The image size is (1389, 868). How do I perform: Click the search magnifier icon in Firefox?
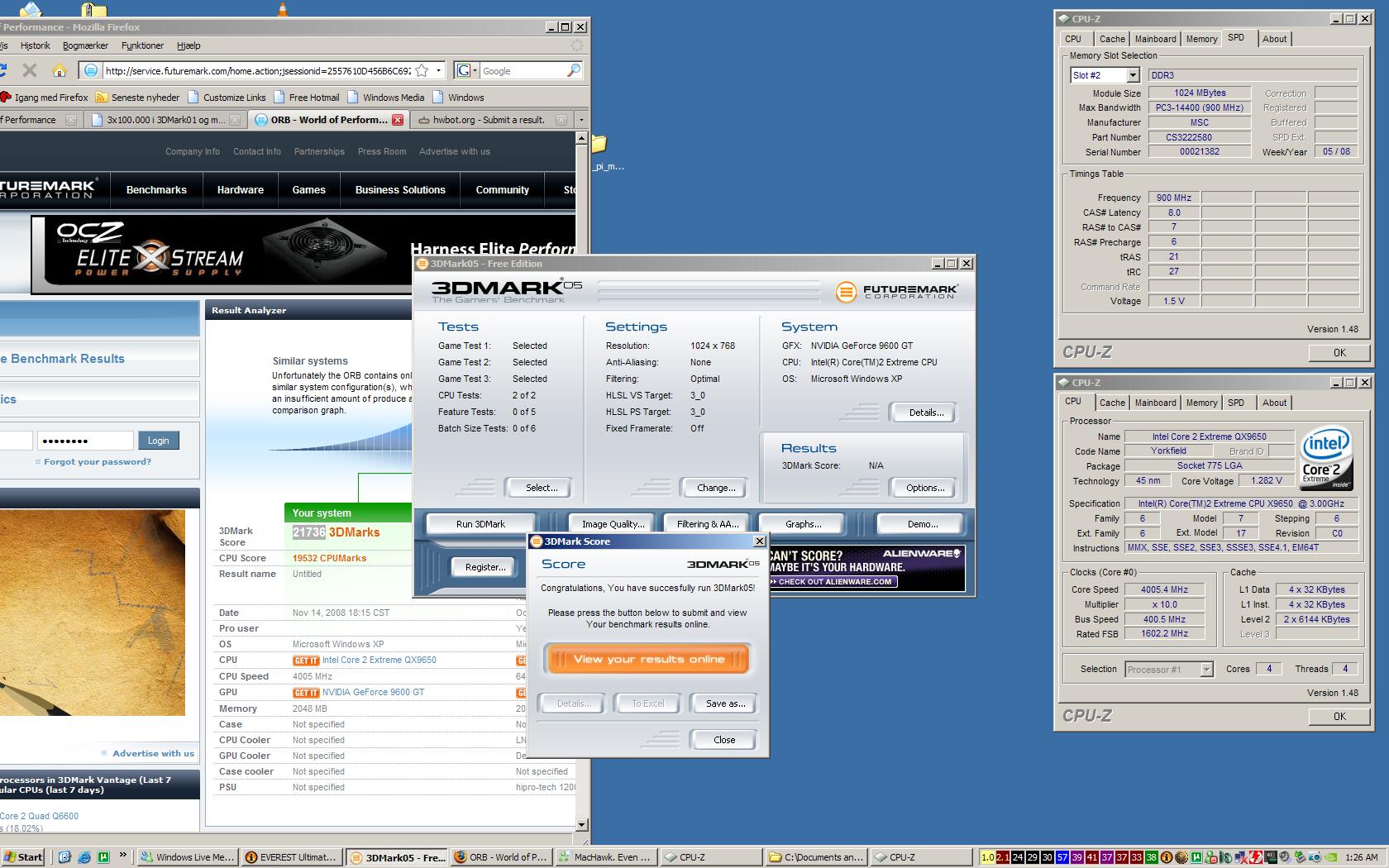[x=574, y=70]
